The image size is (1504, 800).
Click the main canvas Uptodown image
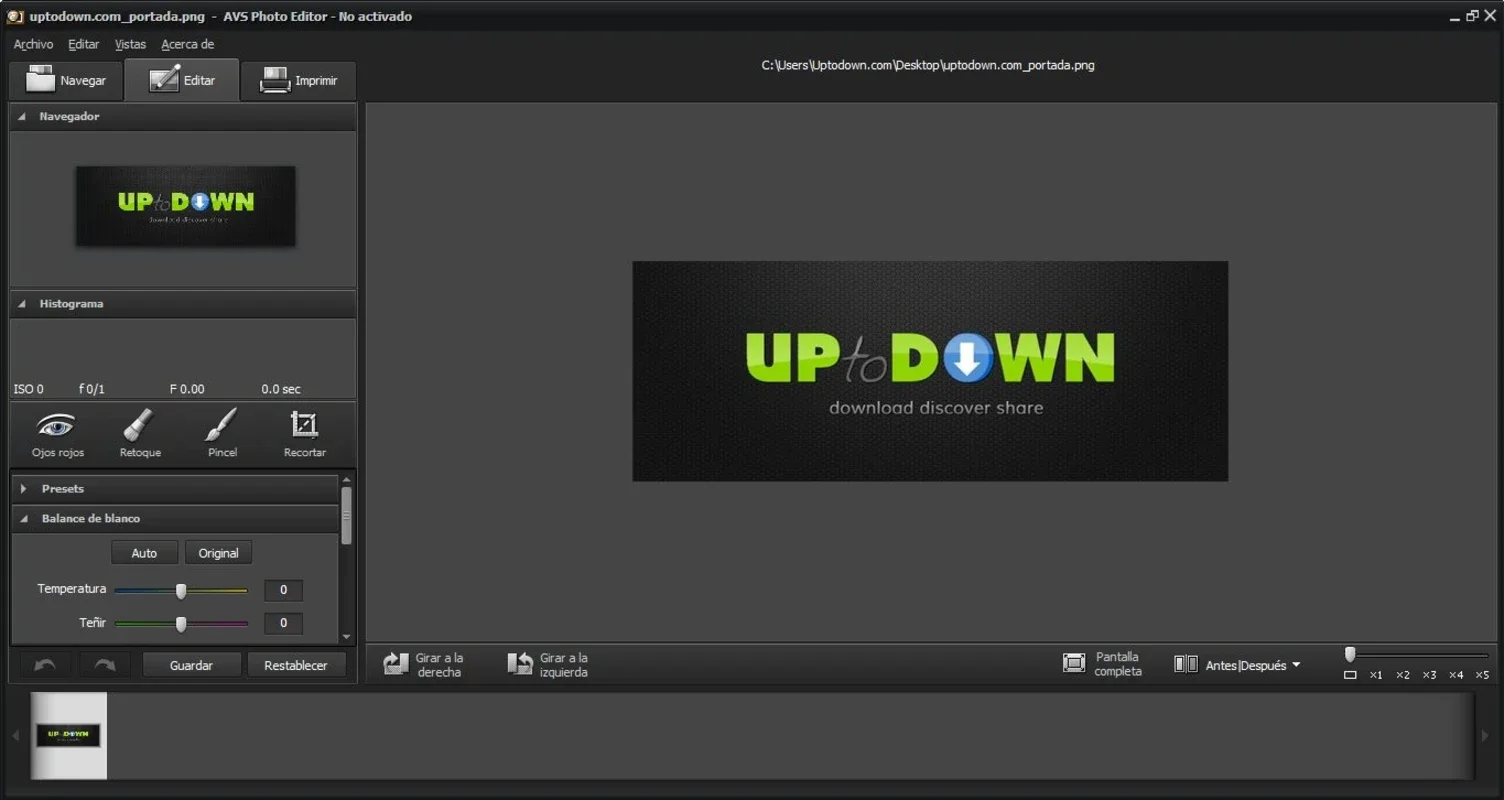[930, 371]
